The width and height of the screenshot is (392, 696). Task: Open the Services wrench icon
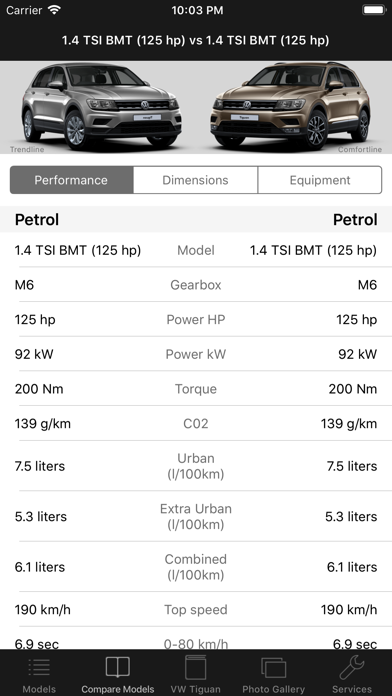352,668
